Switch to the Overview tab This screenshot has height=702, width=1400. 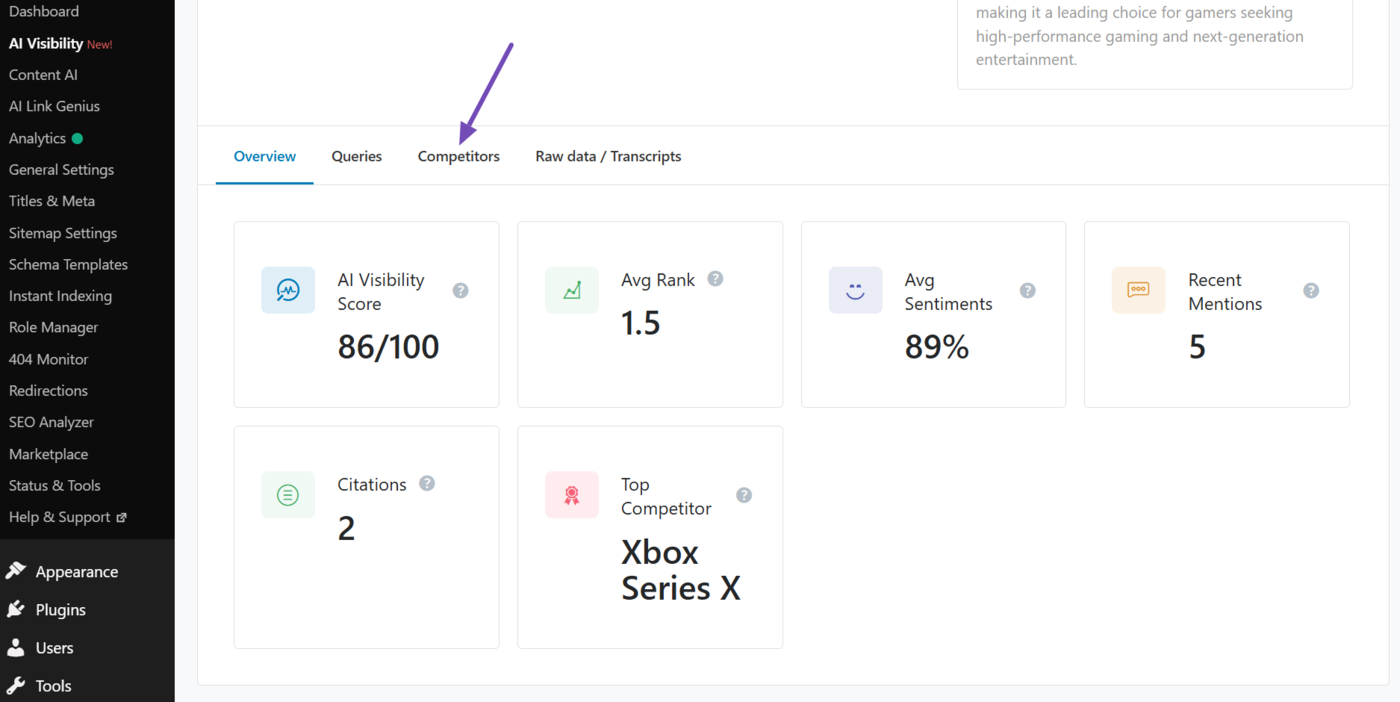265,156
